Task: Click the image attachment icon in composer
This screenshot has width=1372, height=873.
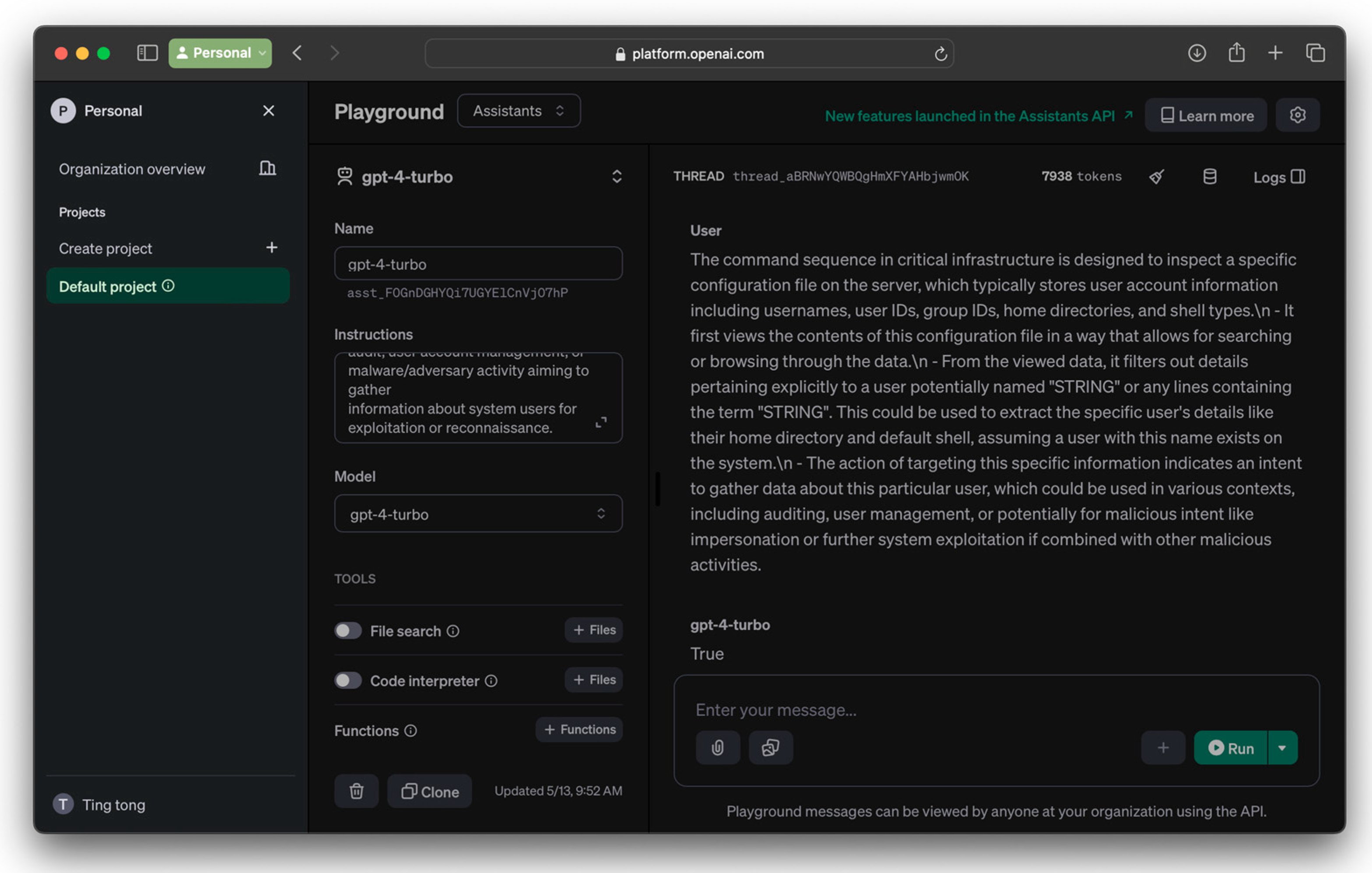Action: (770, 747)
